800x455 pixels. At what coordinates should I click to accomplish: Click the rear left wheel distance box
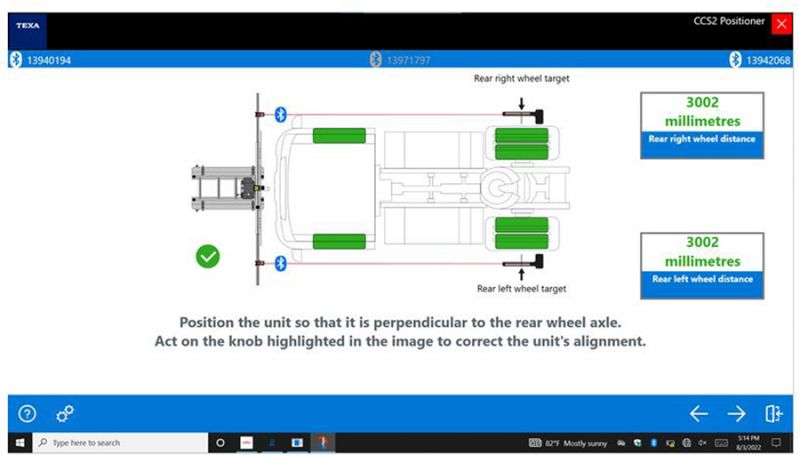click(702, 266)
